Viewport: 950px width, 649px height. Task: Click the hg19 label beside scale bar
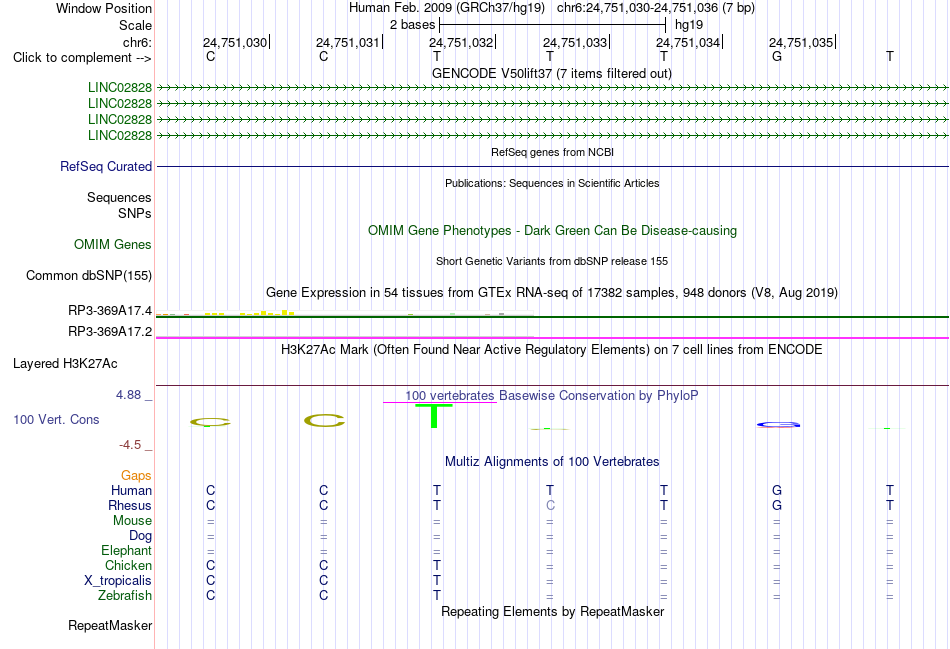coord(689,25)
